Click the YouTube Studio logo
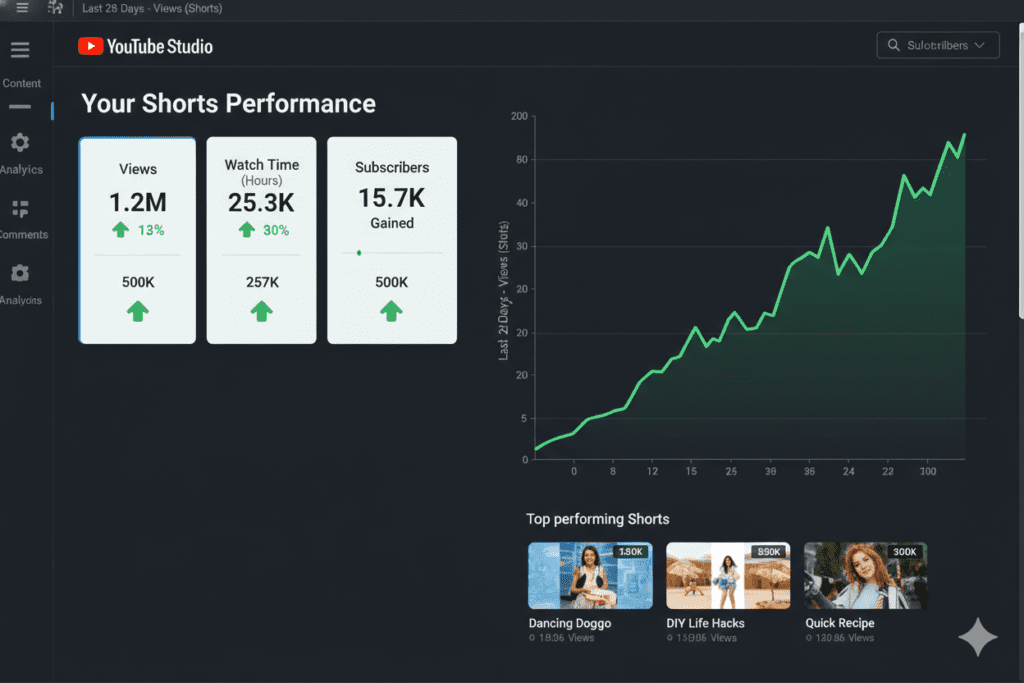Viewport: 1024px width, 683px height. point(144,45)
